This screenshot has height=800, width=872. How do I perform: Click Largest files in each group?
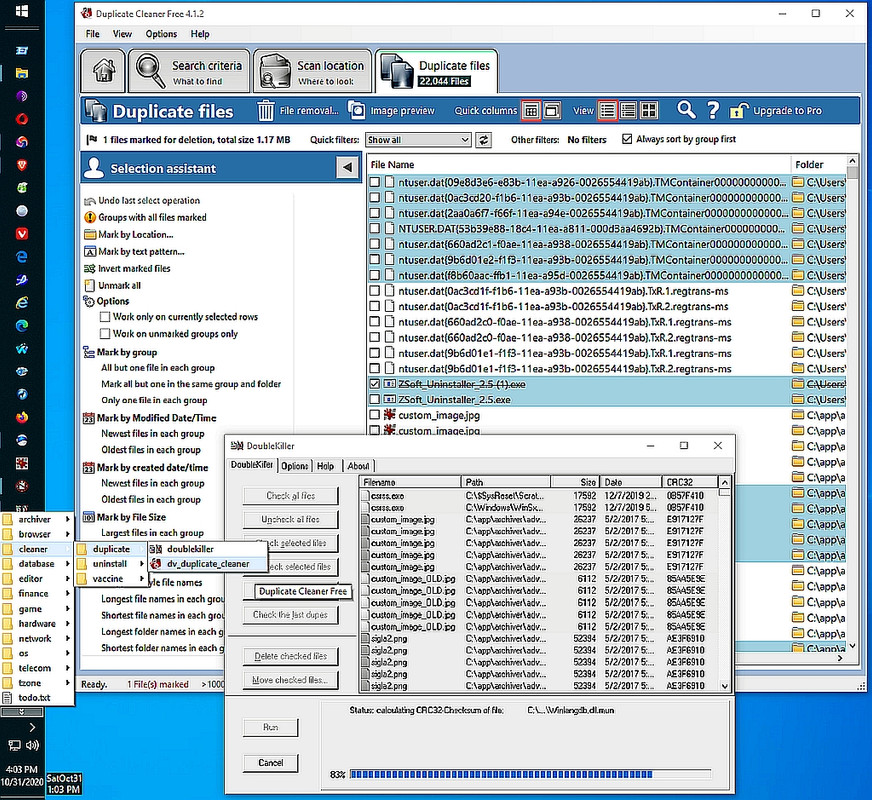[x=152, y=533]
